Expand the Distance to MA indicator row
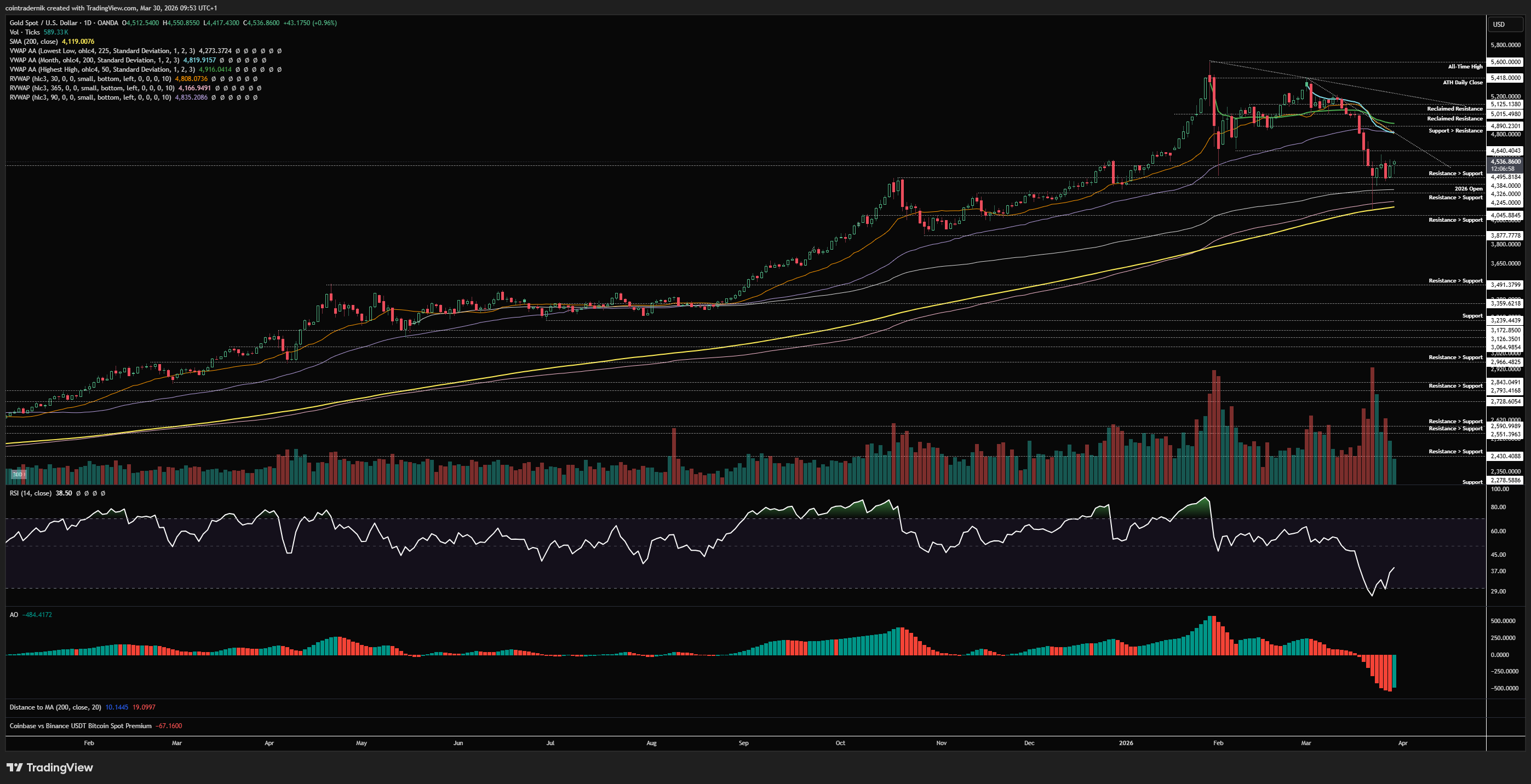Viewport: 1531px width, 784px height. tap(55, 707)
